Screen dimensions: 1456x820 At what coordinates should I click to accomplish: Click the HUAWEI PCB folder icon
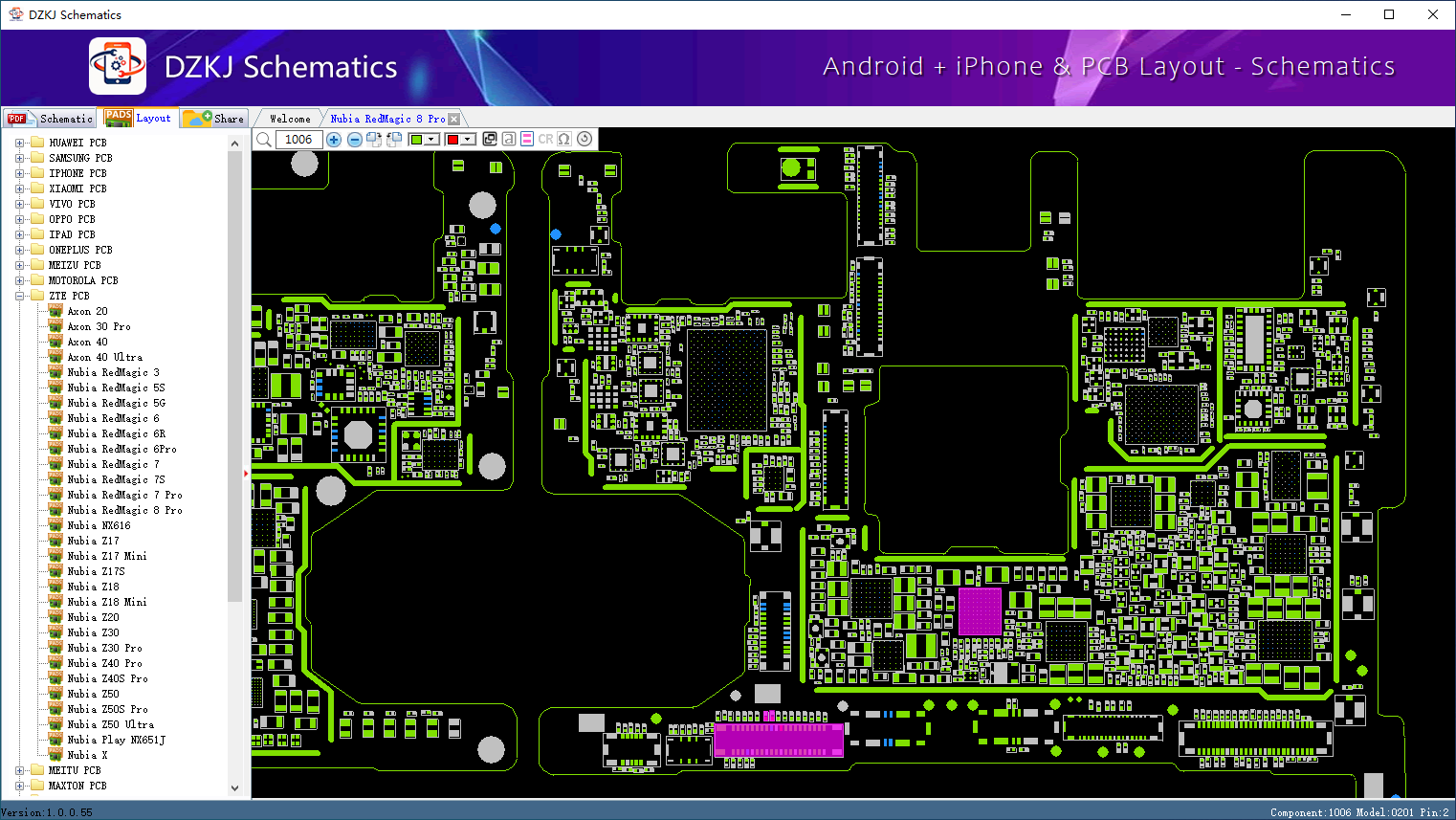click(x=37, y=143)
